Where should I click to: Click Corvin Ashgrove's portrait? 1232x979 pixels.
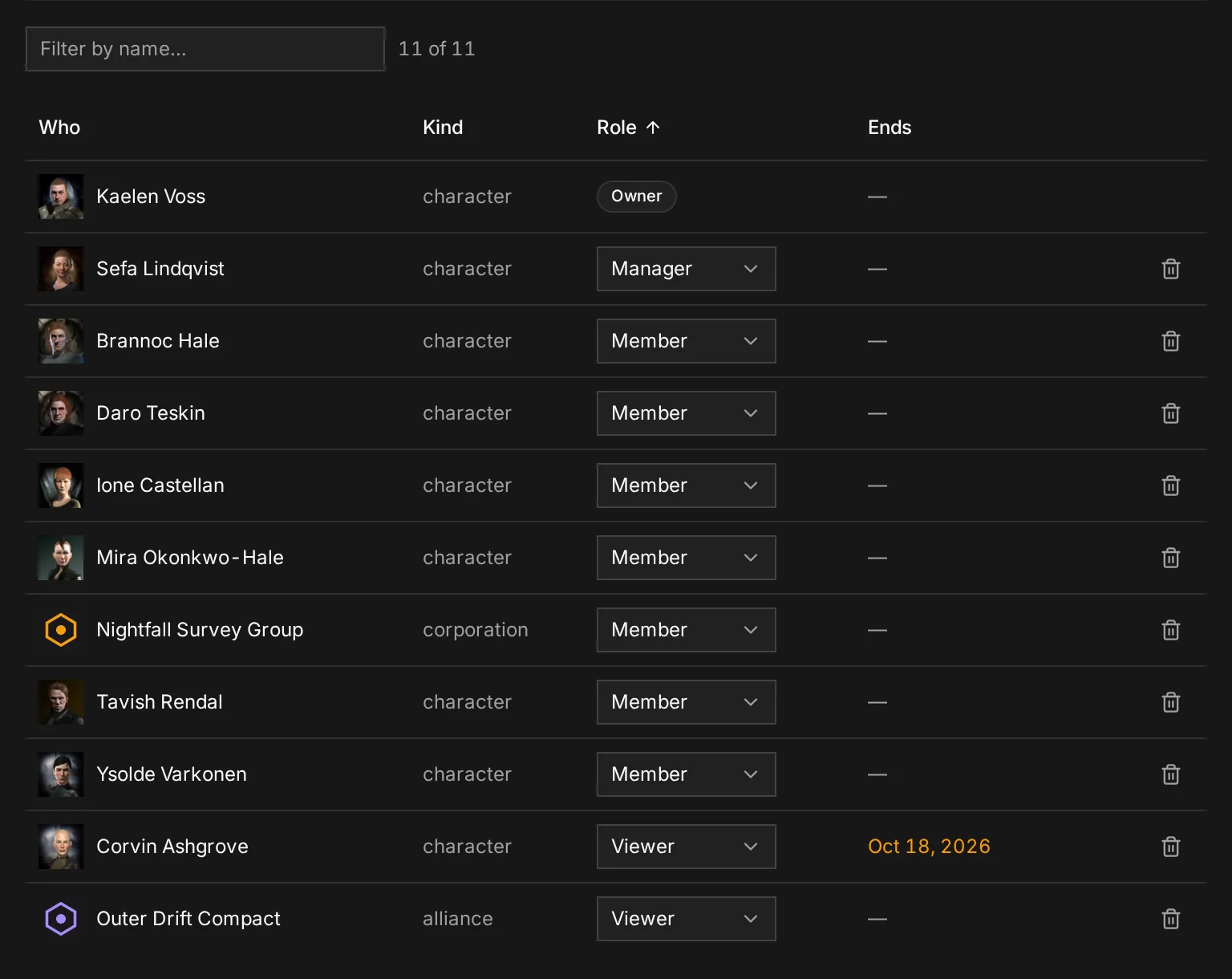(x=61, y=847)
